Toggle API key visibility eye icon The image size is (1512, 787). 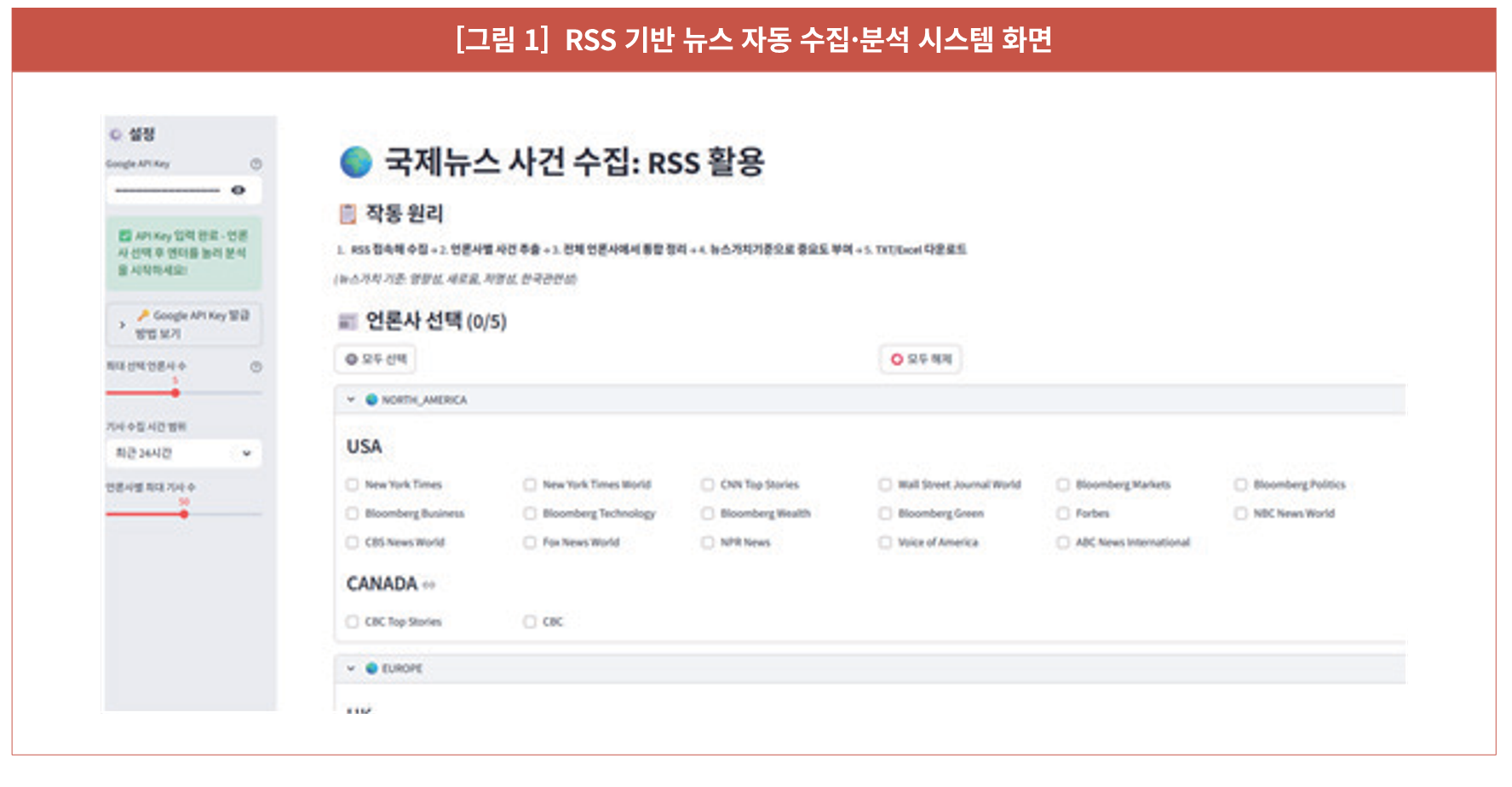point(239,190)
